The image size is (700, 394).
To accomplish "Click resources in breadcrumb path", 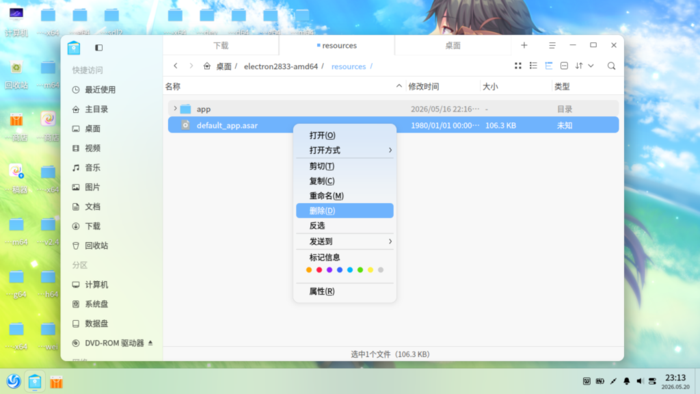I will point(349,66).
